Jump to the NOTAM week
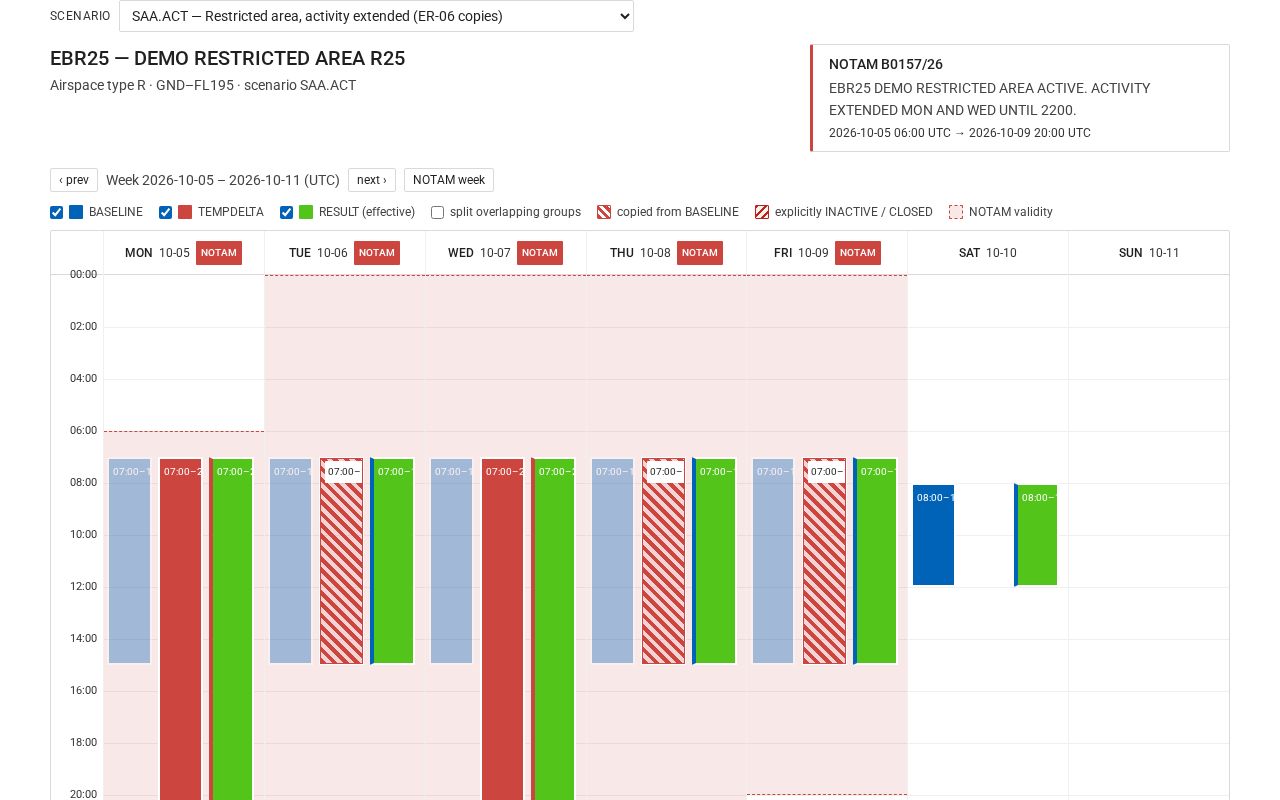The width and height of the screenshot is (1280, 800). tap(449, 180)
